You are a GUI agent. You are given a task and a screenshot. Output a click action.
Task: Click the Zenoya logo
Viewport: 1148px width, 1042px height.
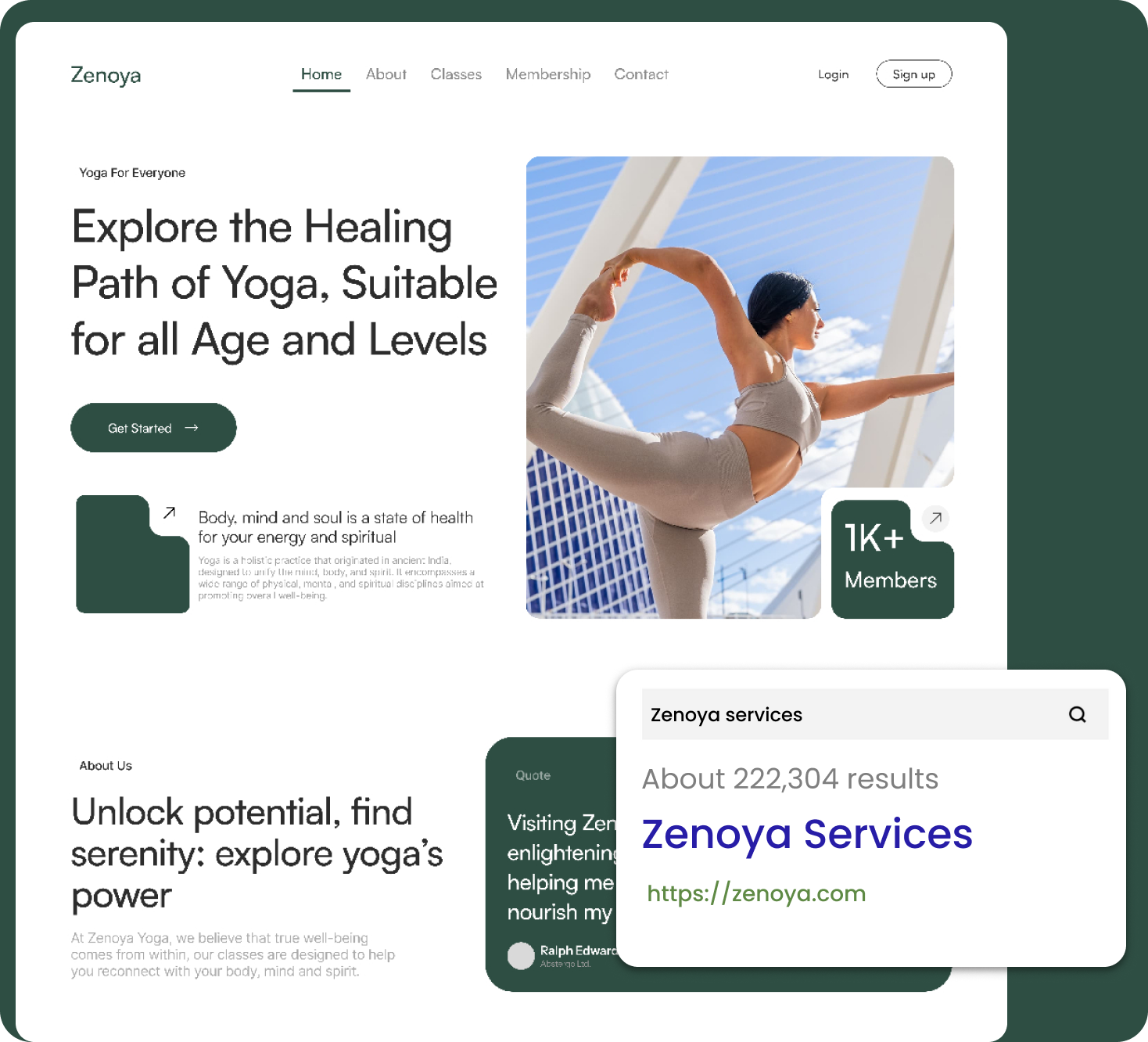[x=106, y=75]
